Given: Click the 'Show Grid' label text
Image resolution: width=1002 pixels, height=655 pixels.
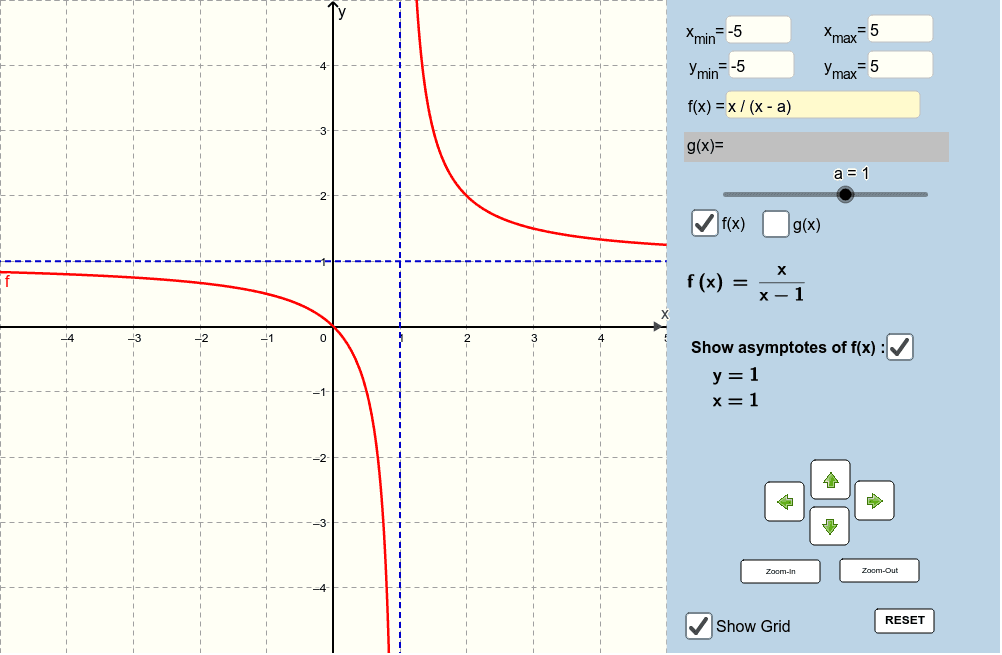Looking at the screenshot, I should (753, 626).
